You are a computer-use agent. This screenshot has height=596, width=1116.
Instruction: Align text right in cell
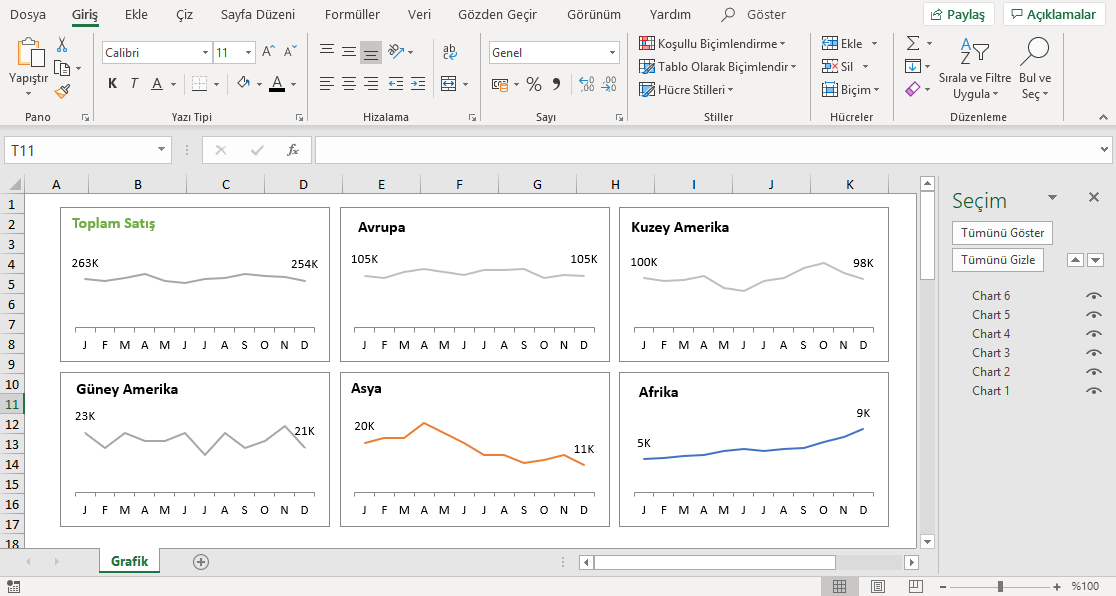pos(371,84)
